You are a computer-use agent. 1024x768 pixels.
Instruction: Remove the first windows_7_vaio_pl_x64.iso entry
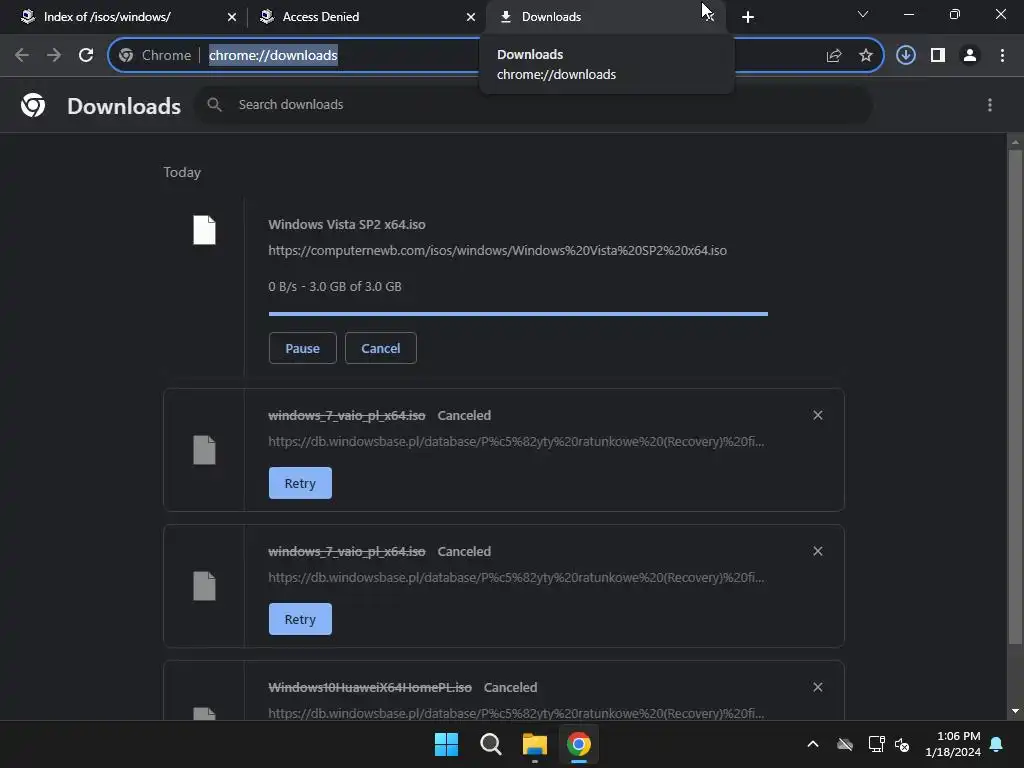point(818,415)
